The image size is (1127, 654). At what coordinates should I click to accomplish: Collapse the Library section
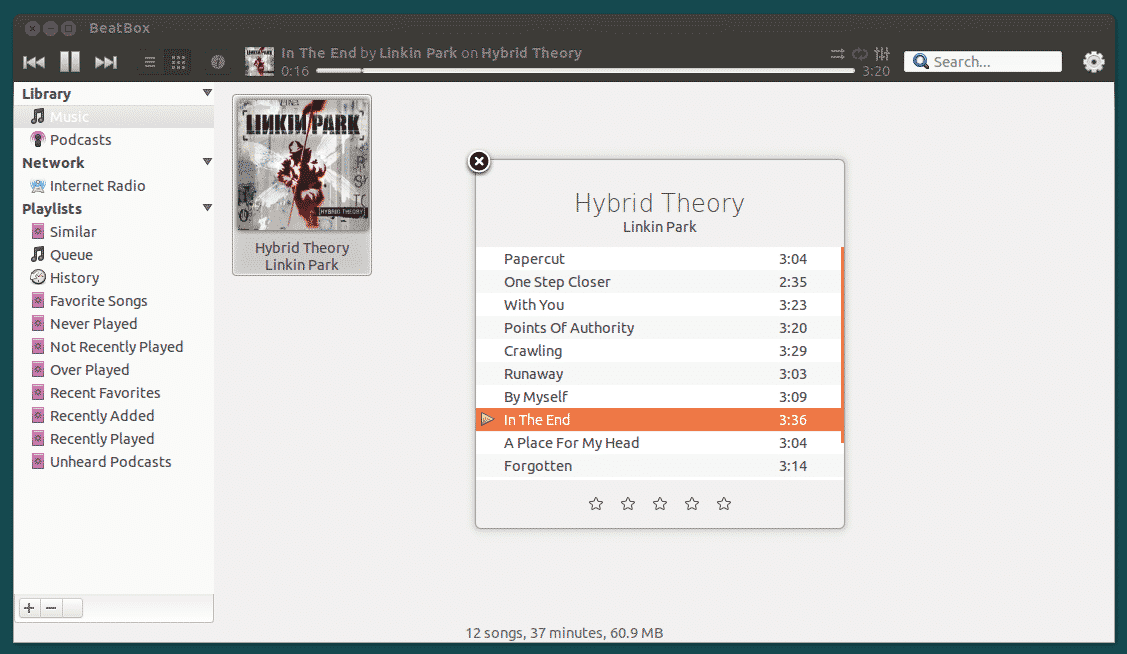[207, 93]
